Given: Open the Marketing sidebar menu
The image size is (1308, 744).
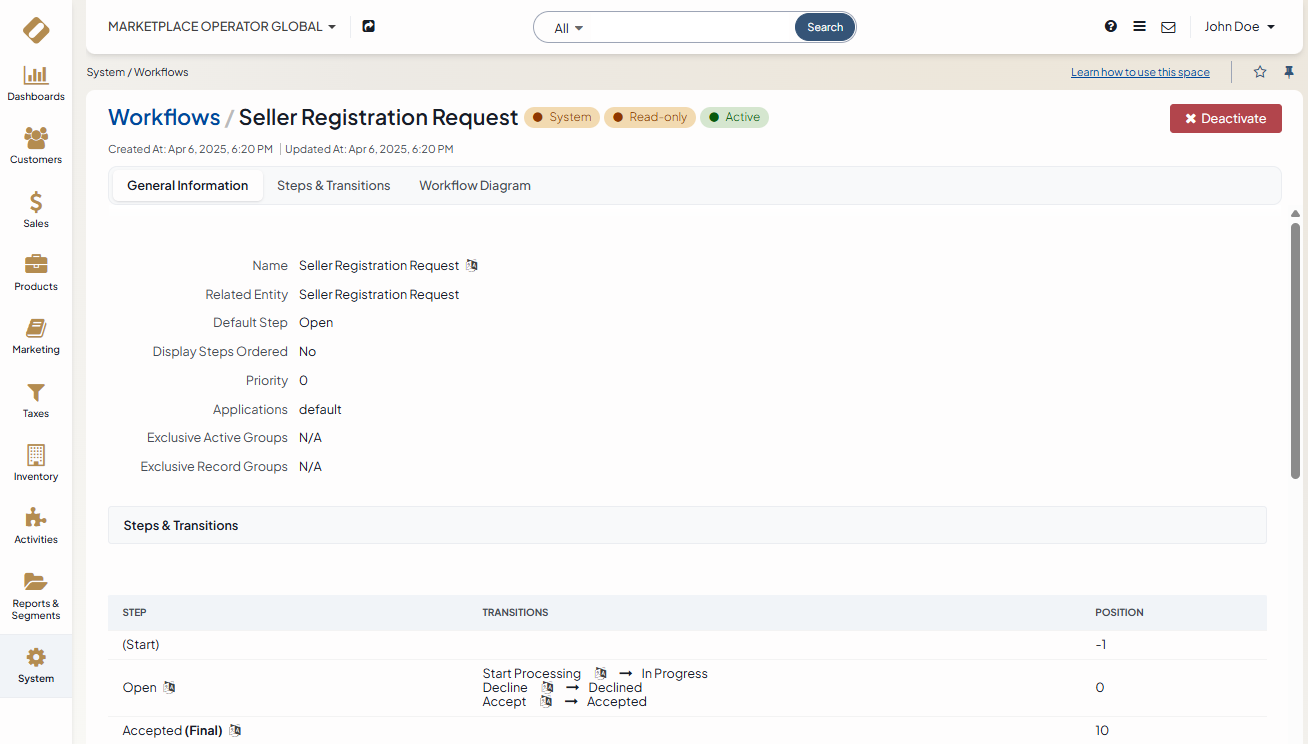Looking at the screenshot, I should pyautogui.click(x=36, y=336).
